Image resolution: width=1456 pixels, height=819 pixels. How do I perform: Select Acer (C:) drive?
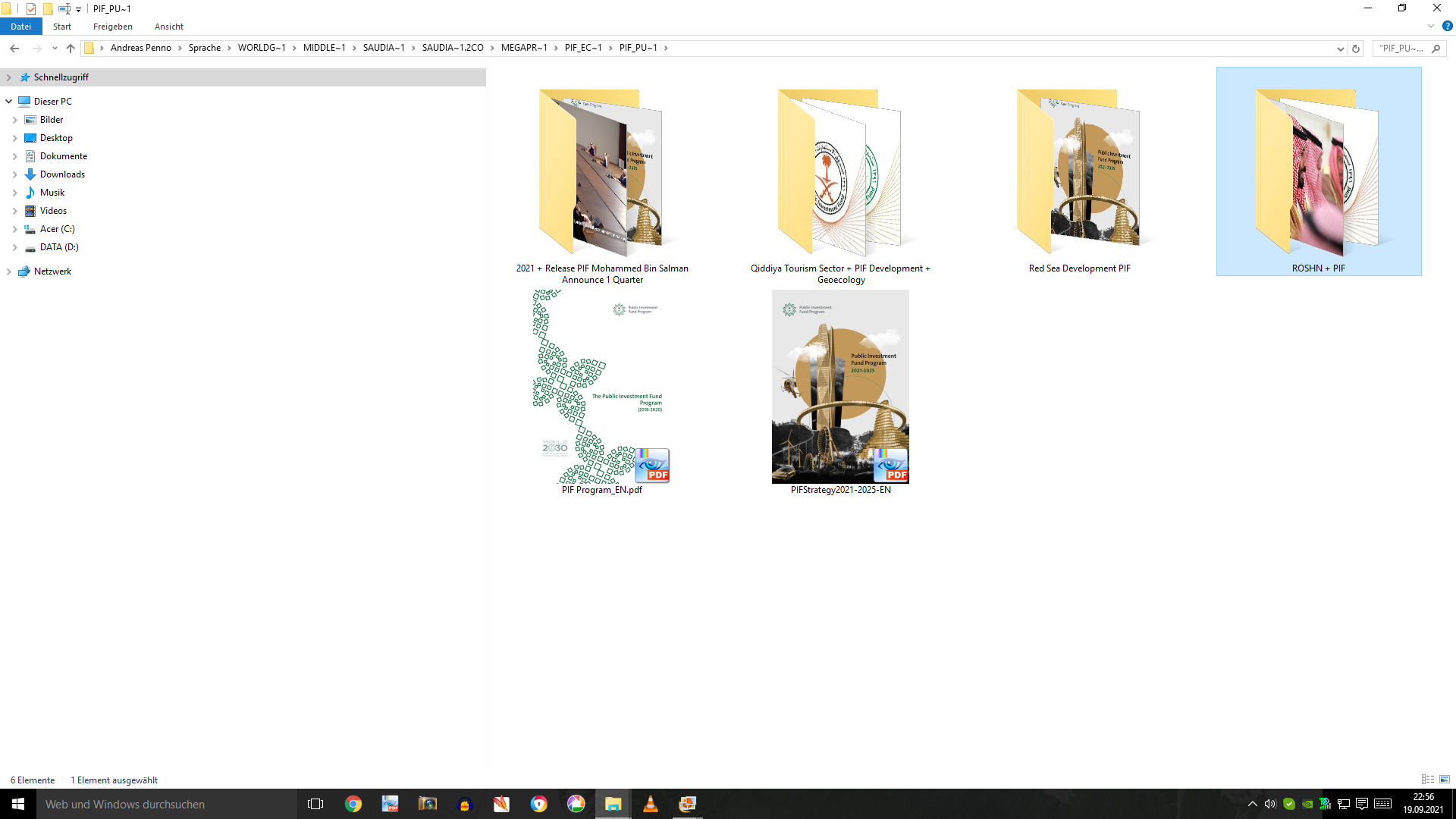point(57,229)
